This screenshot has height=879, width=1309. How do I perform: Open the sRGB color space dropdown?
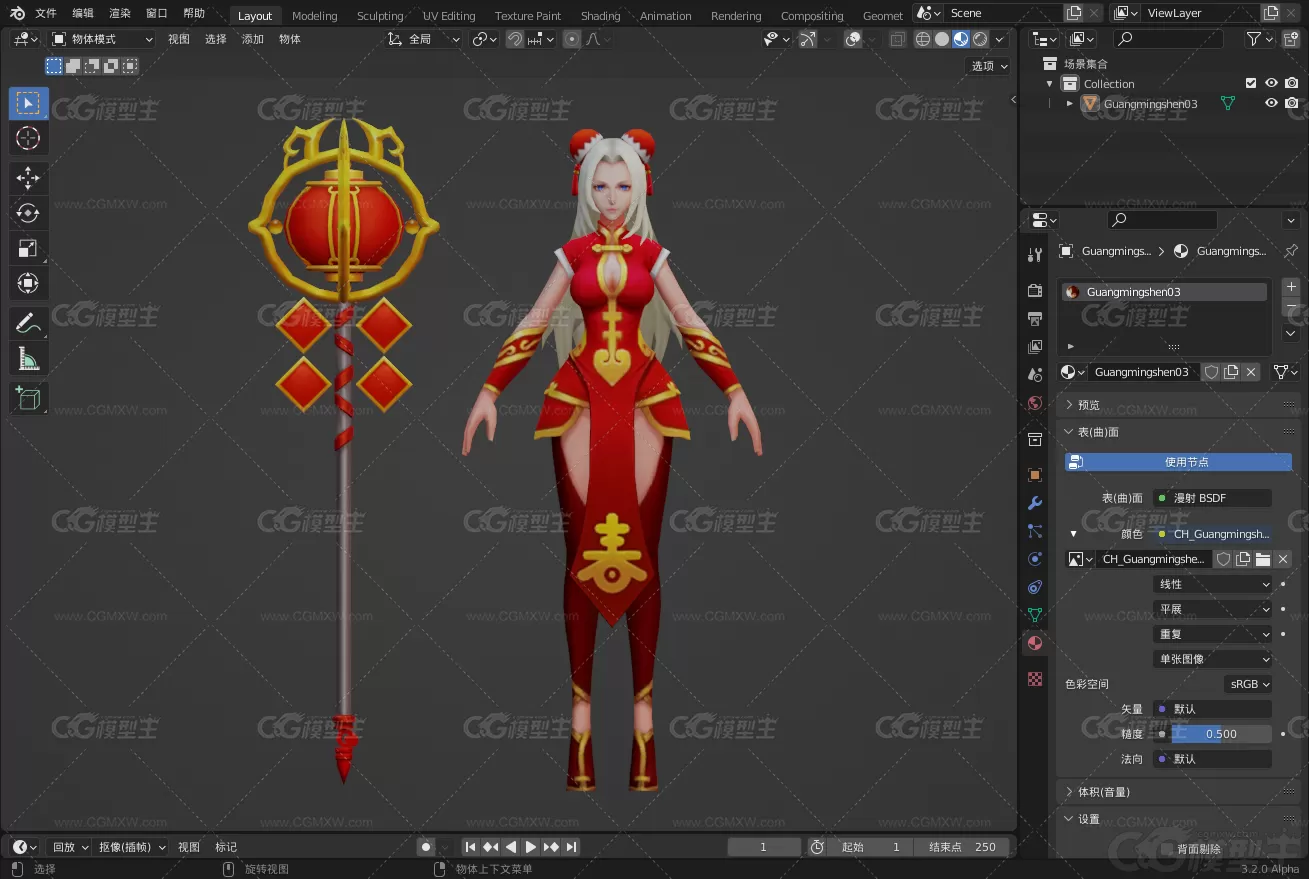1249,684
